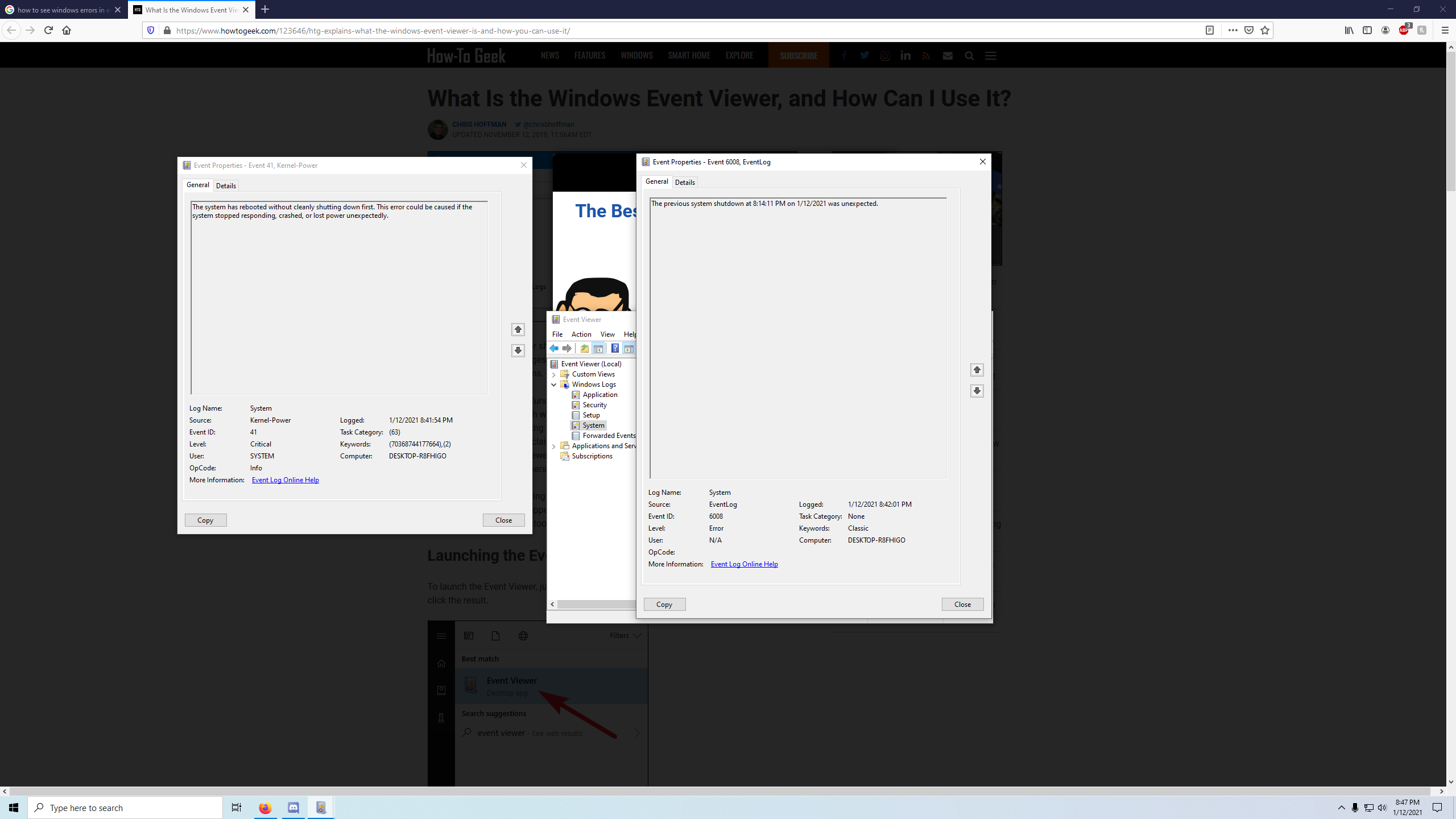
Task: Select Subscriptions in the Event Viewer tree
Action: pos(592,456)
